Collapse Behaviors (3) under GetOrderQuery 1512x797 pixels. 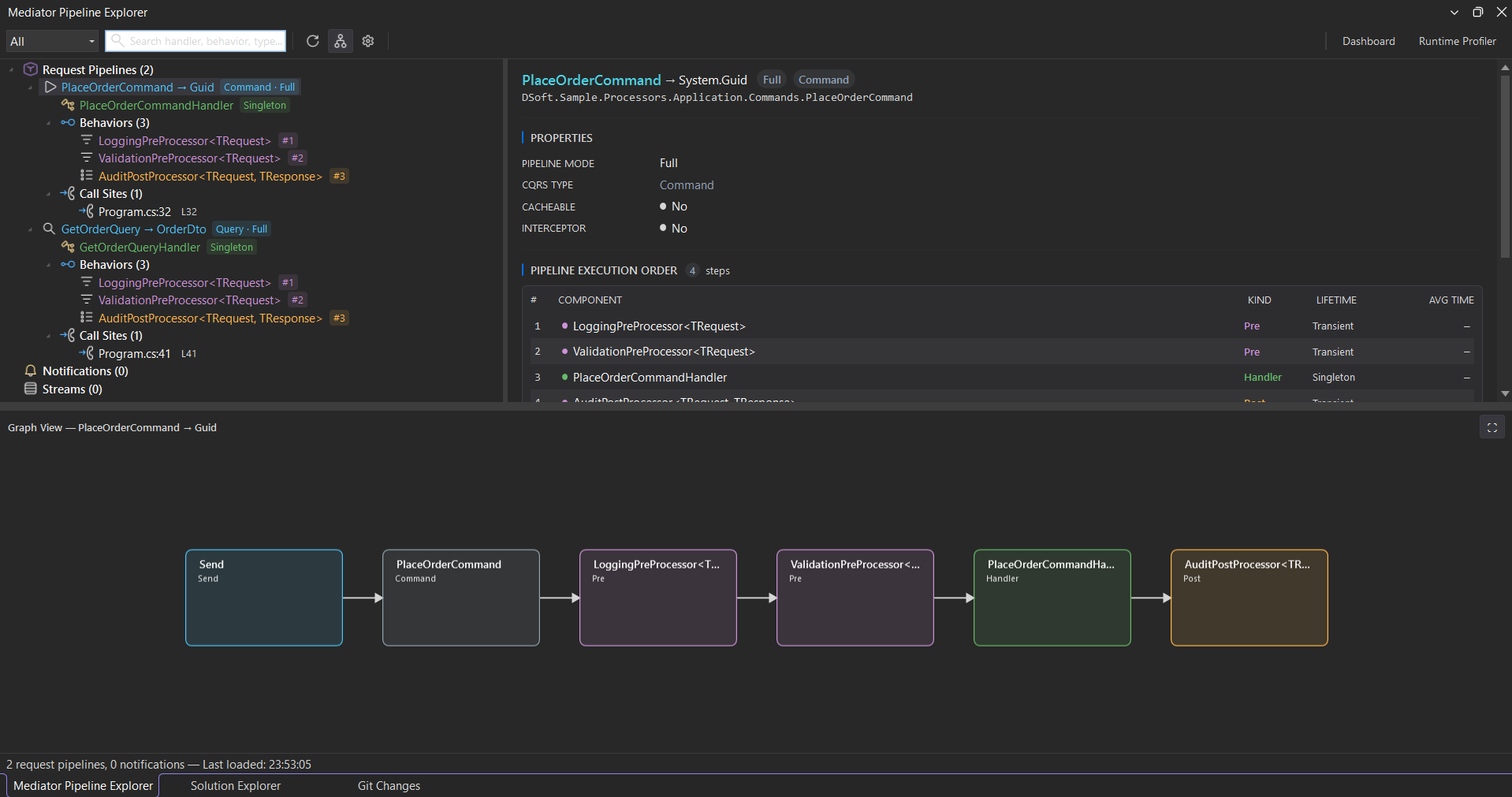(x=48, y=265)
